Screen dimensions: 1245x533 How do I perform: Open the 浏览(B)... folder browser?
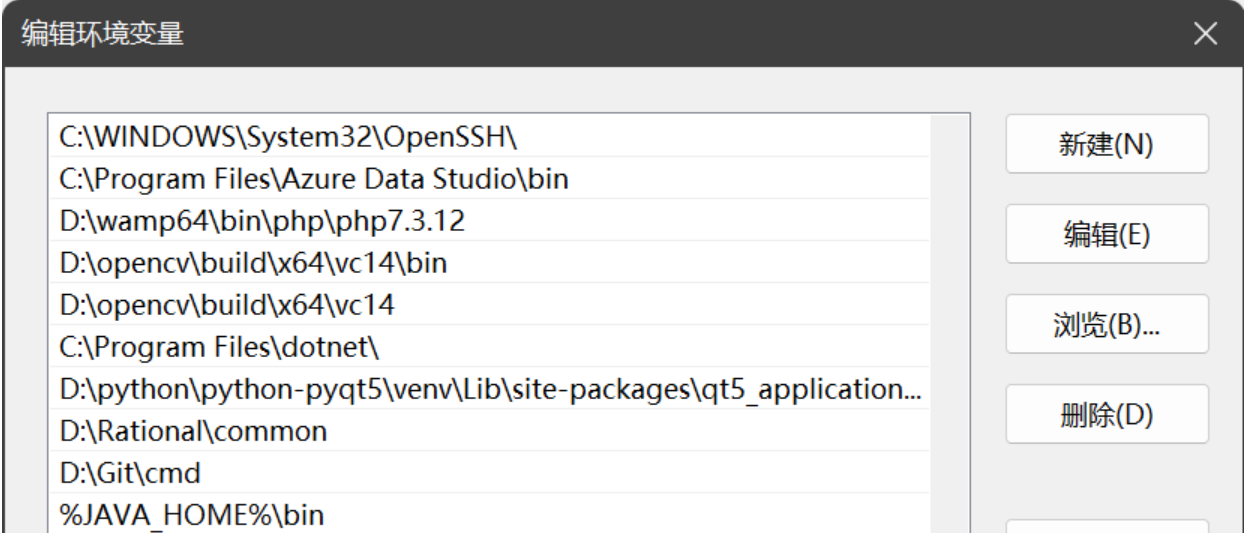[x=1106, y=324]
